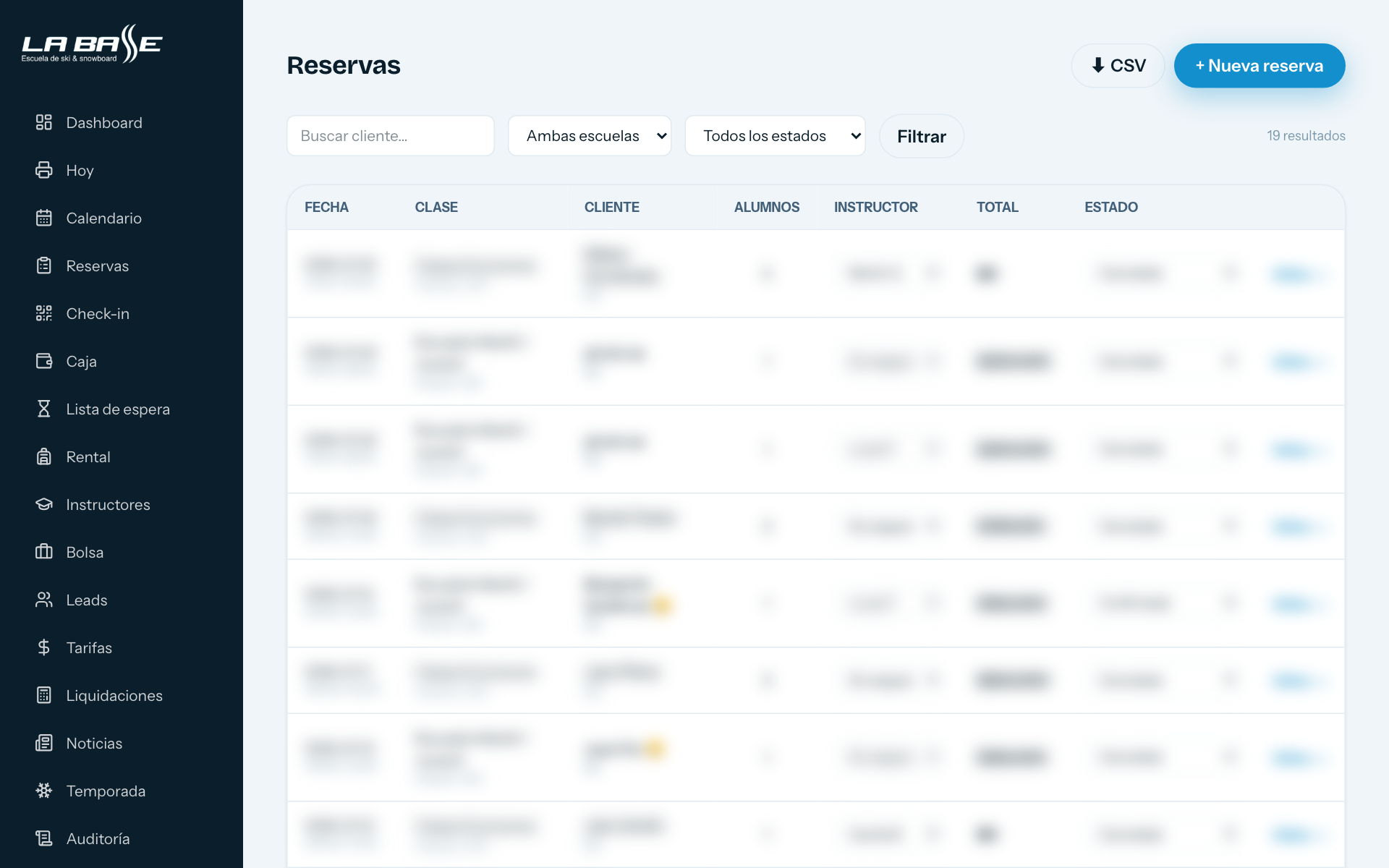Click the Instructores graduation cap icon
Viewport: 1389px width, 868px height.
44,504
